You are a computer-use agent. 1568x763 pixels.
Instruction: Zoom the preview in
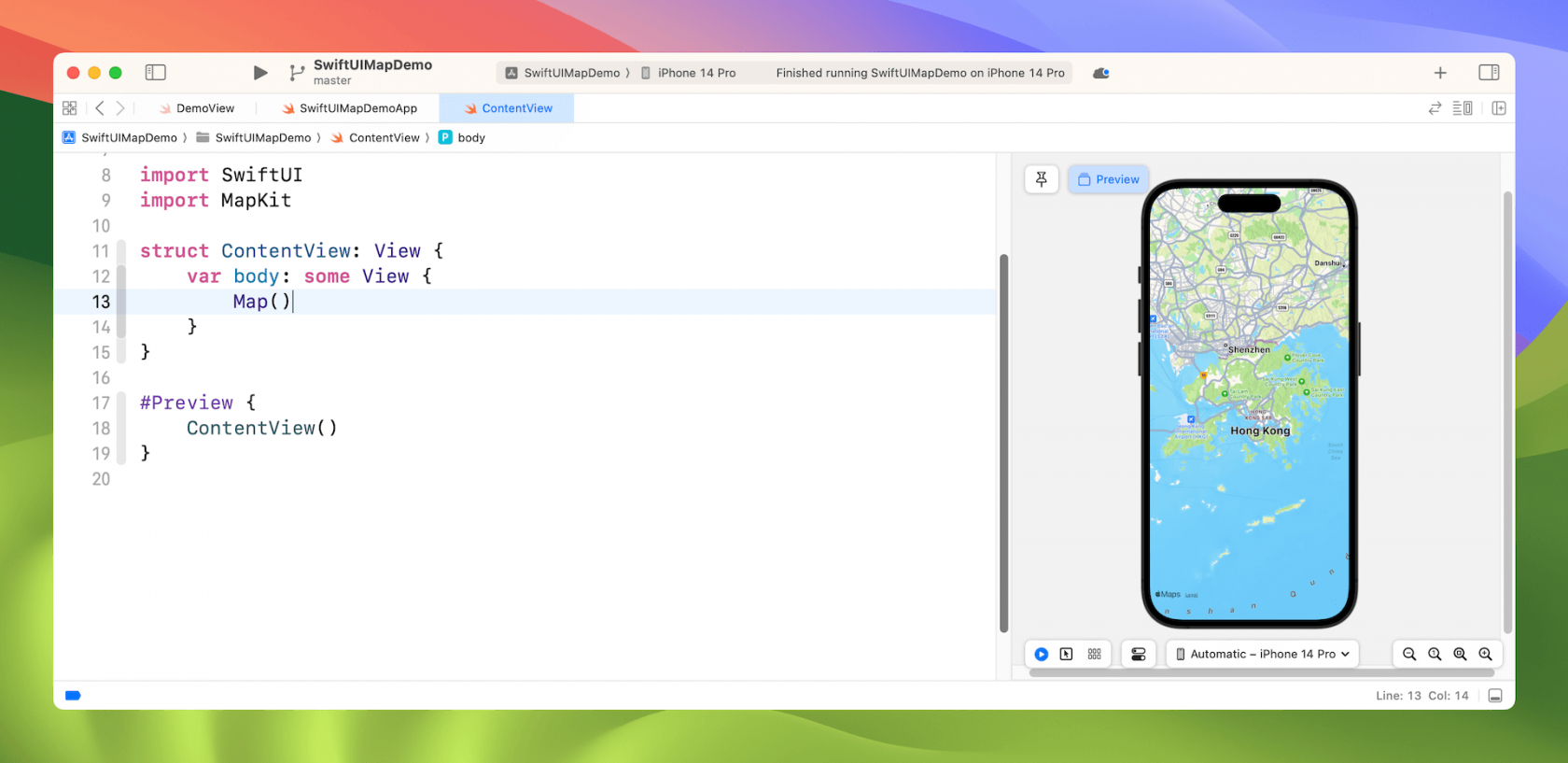(x=1485, y=654)
